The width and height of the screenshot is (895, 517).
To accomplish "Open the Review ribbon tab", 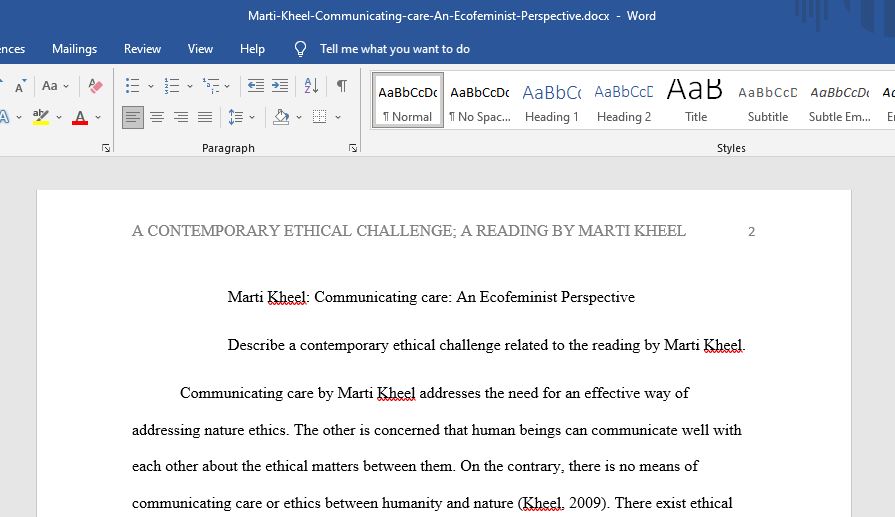I will click(142, 49).
